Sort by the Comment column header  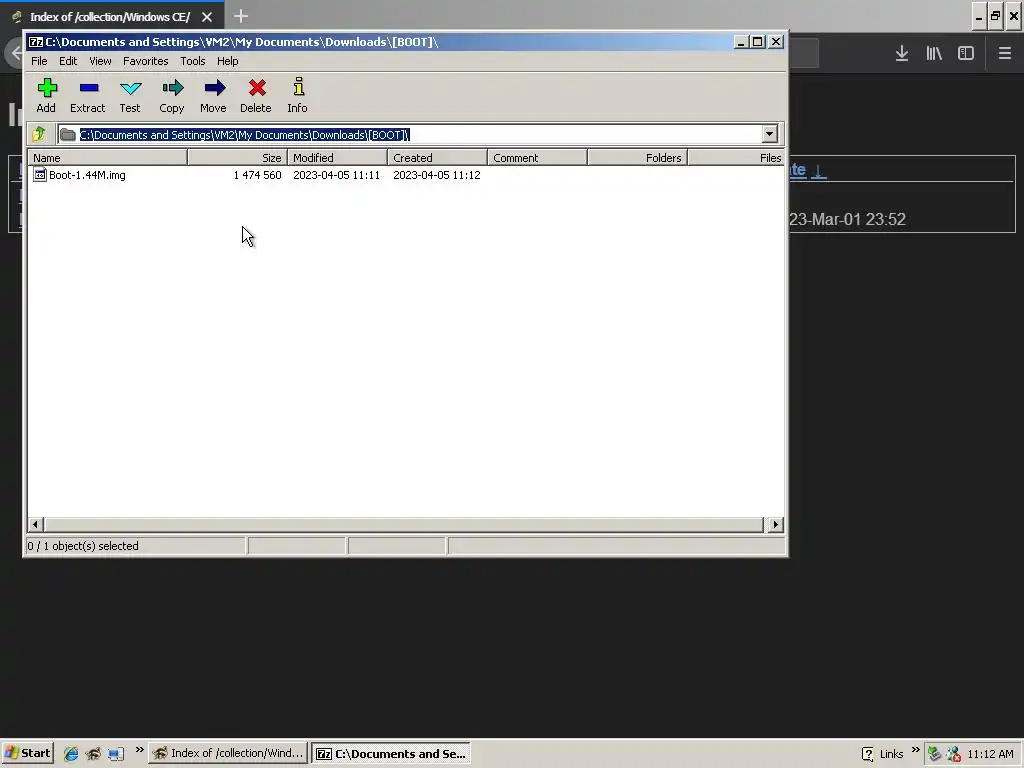[537, 158]
